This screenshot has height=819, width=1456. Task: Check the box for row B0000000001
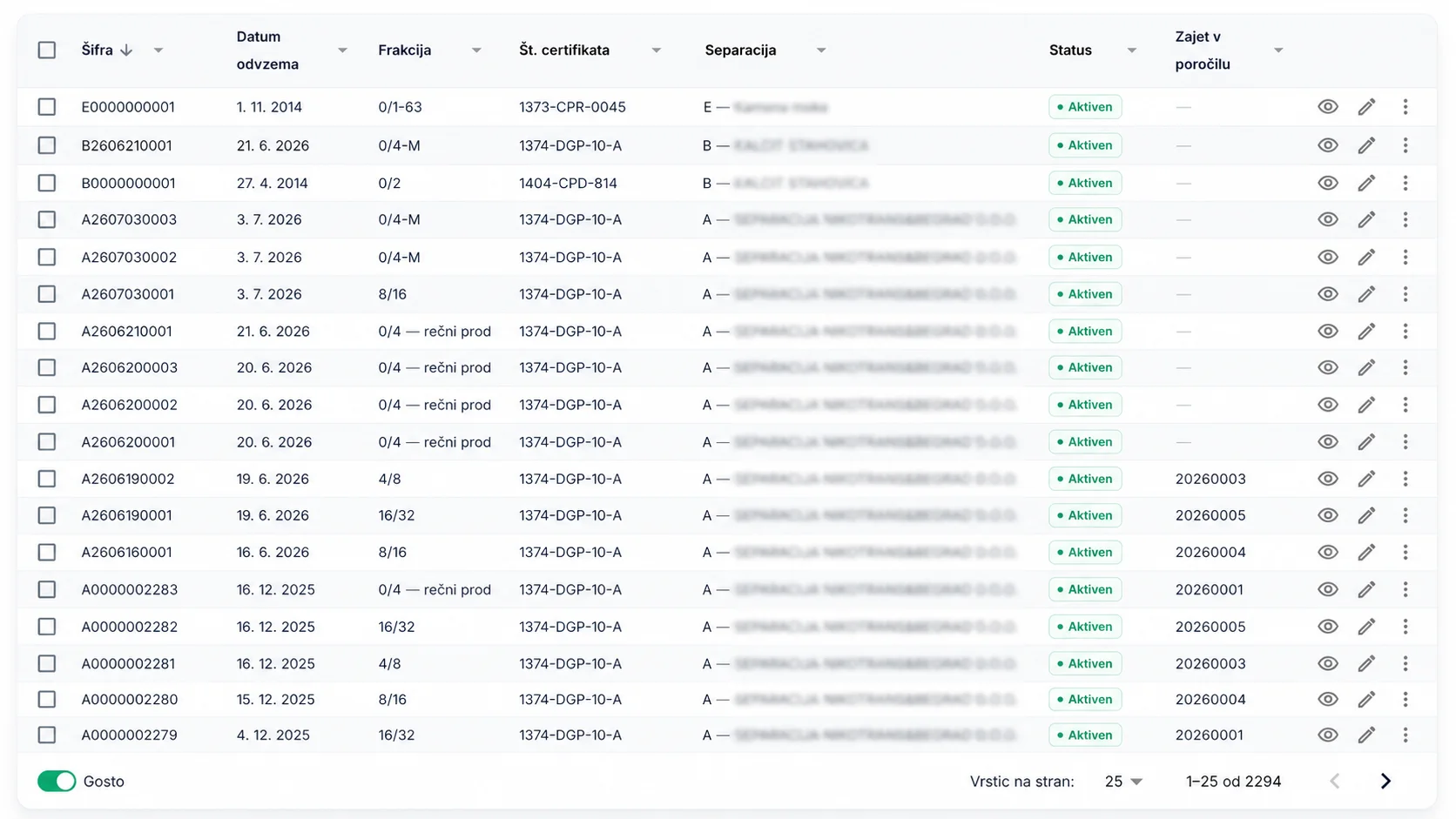point(47,183)
